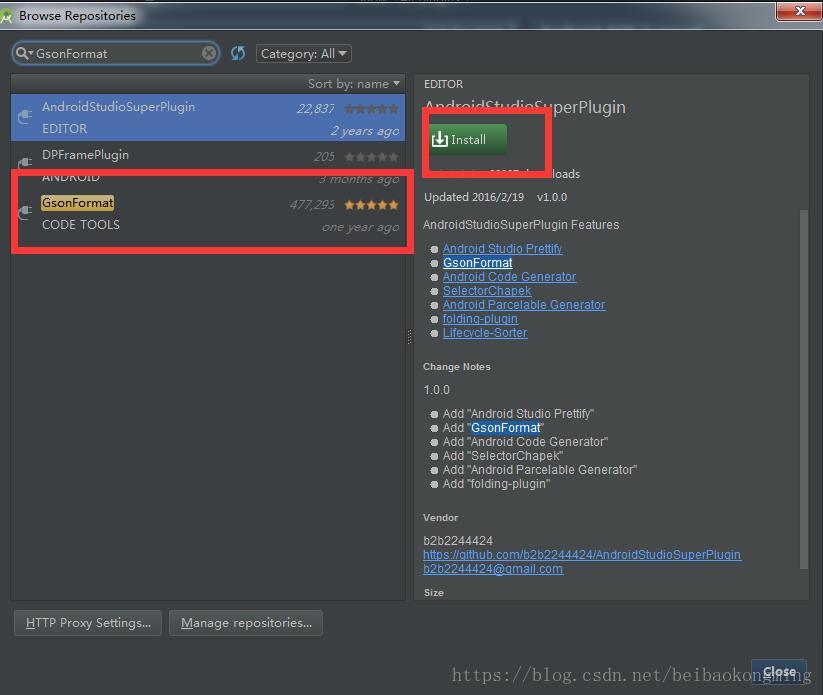Screen dimensions: 823x695
Task: Click the DPFramePlugin star rating
Action: point(371,157)
